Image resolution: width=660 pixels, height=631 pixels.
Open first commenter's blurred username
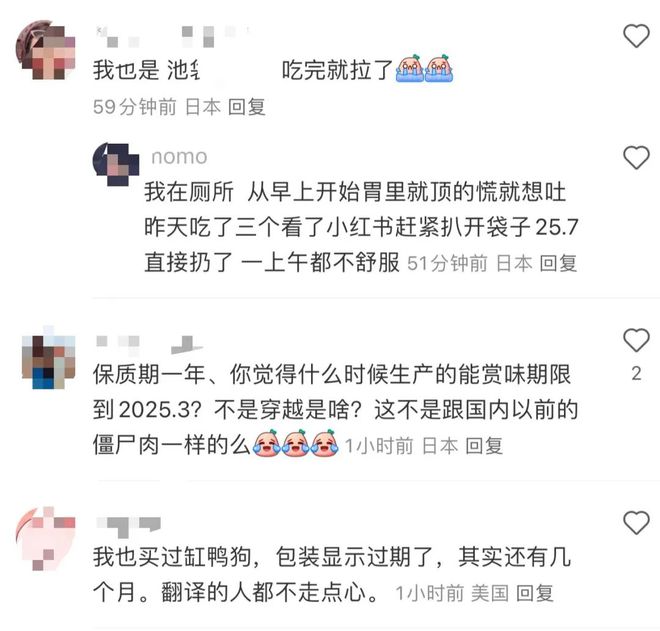pyautogui.click(x=173, y=36)
